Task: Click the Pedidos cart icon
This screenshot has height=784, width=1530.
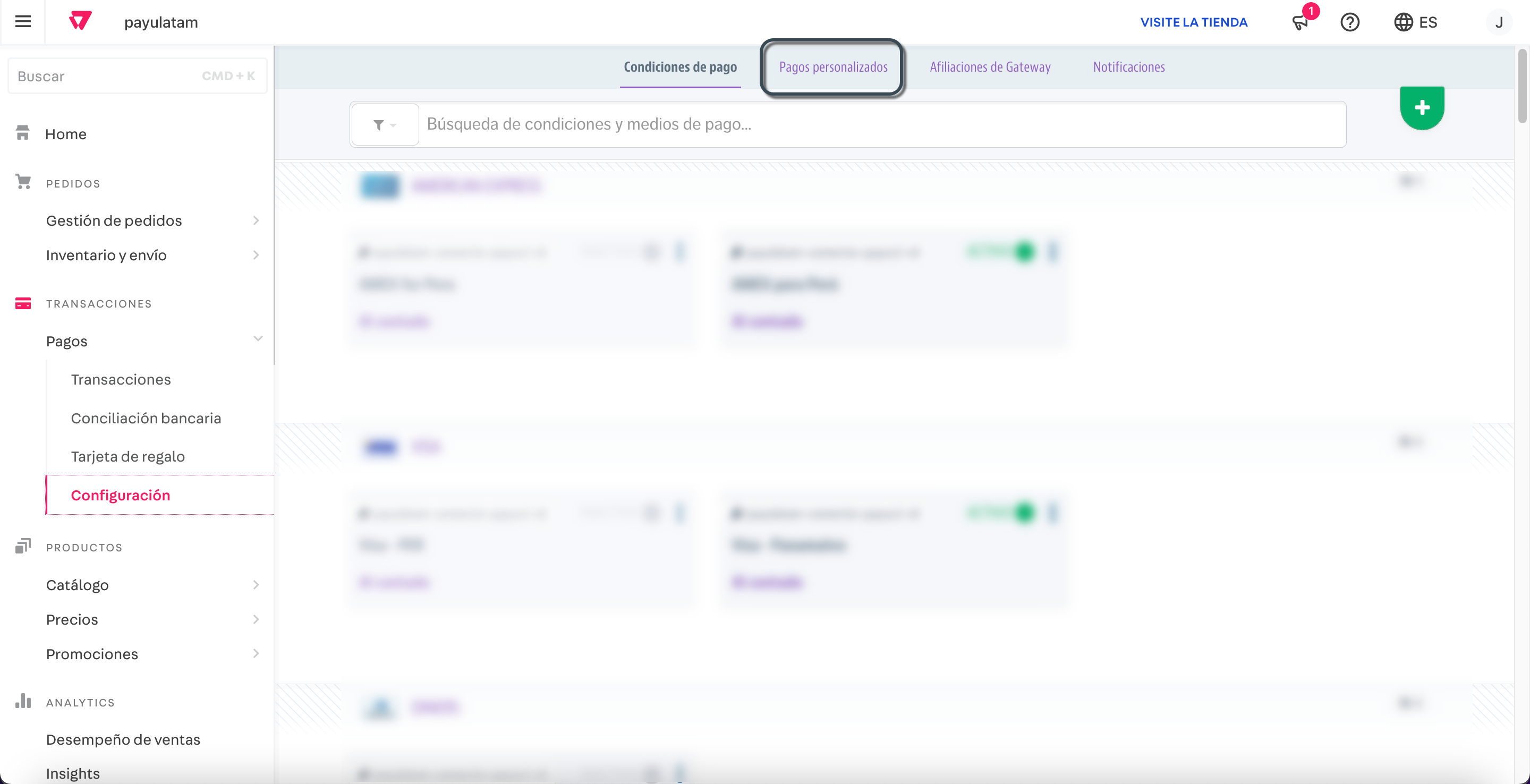Action: (22, 182)
